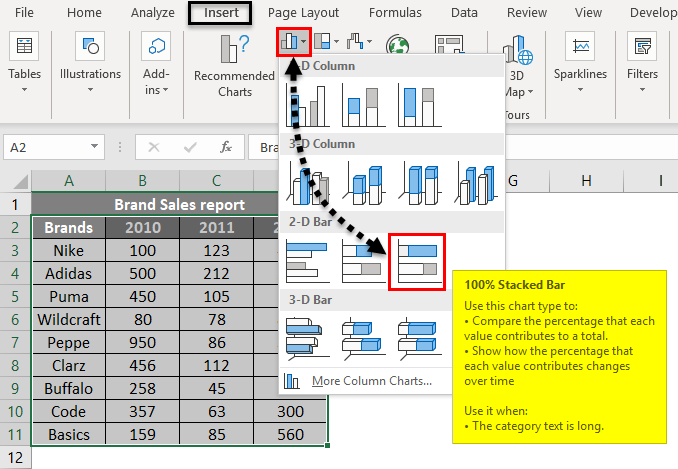Open the Tables group button

coord(24,63)
